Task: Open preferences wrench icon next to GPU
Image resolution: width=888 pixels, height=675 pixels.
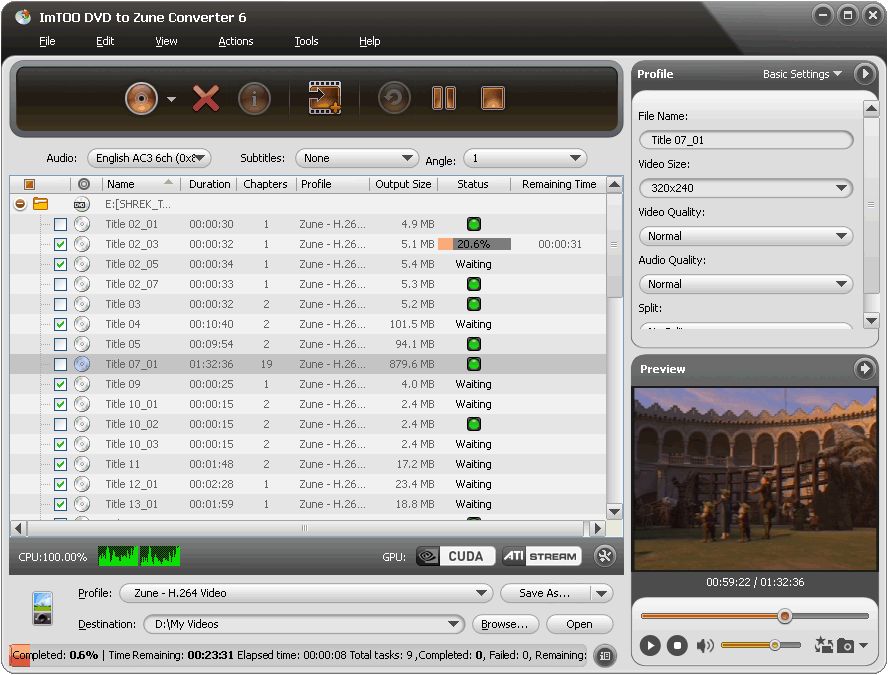Action: click(604, 556)
